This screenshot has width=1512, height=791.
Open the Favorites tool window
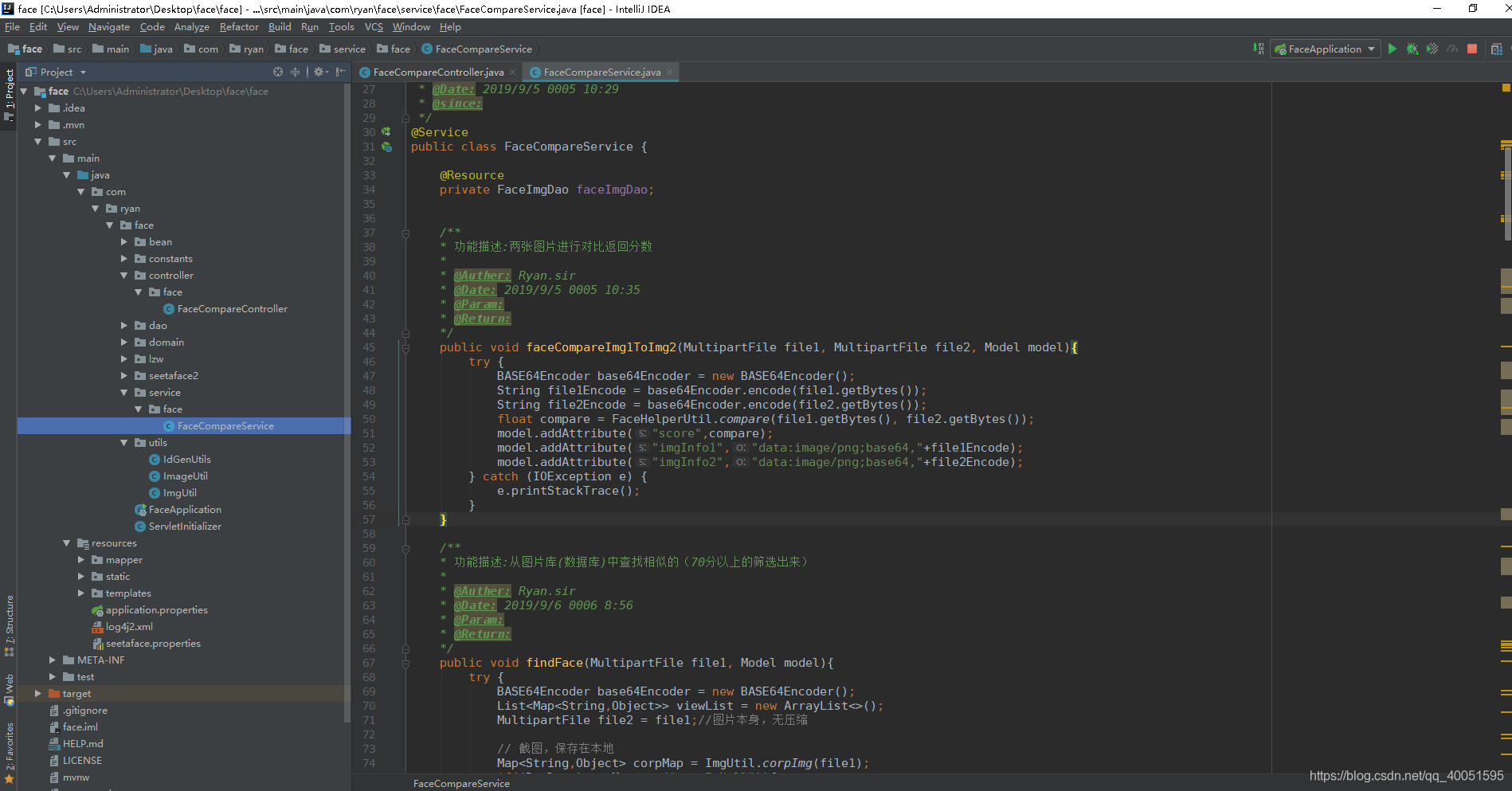[x=9, y=753]
